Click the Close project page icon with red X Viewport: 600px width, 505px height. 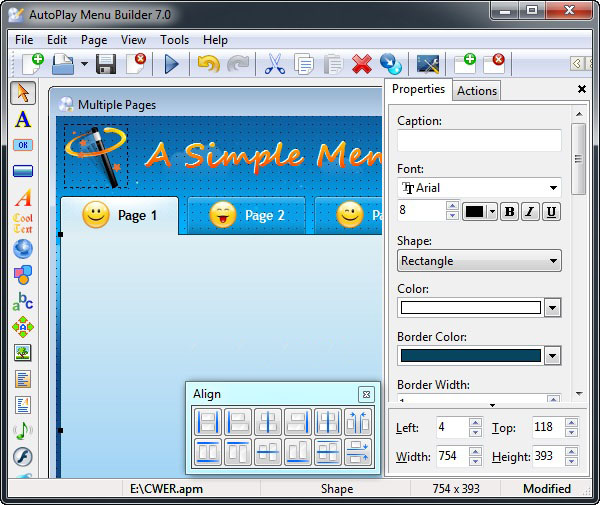136,64
